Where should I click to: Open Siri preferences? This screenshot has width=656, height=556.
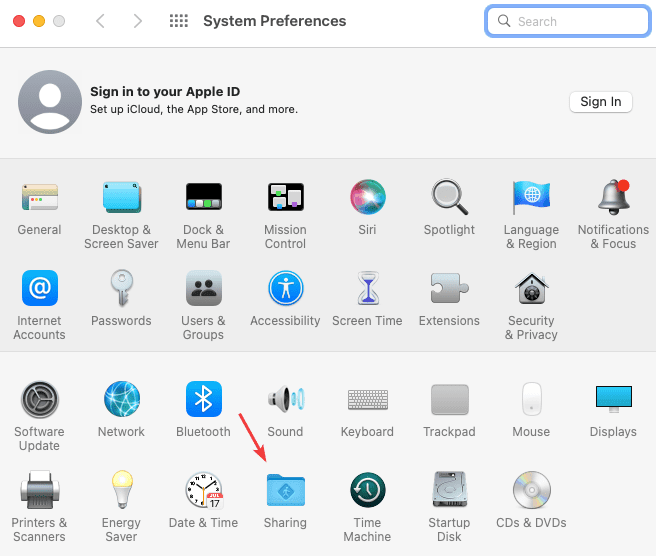click(367, 198)
